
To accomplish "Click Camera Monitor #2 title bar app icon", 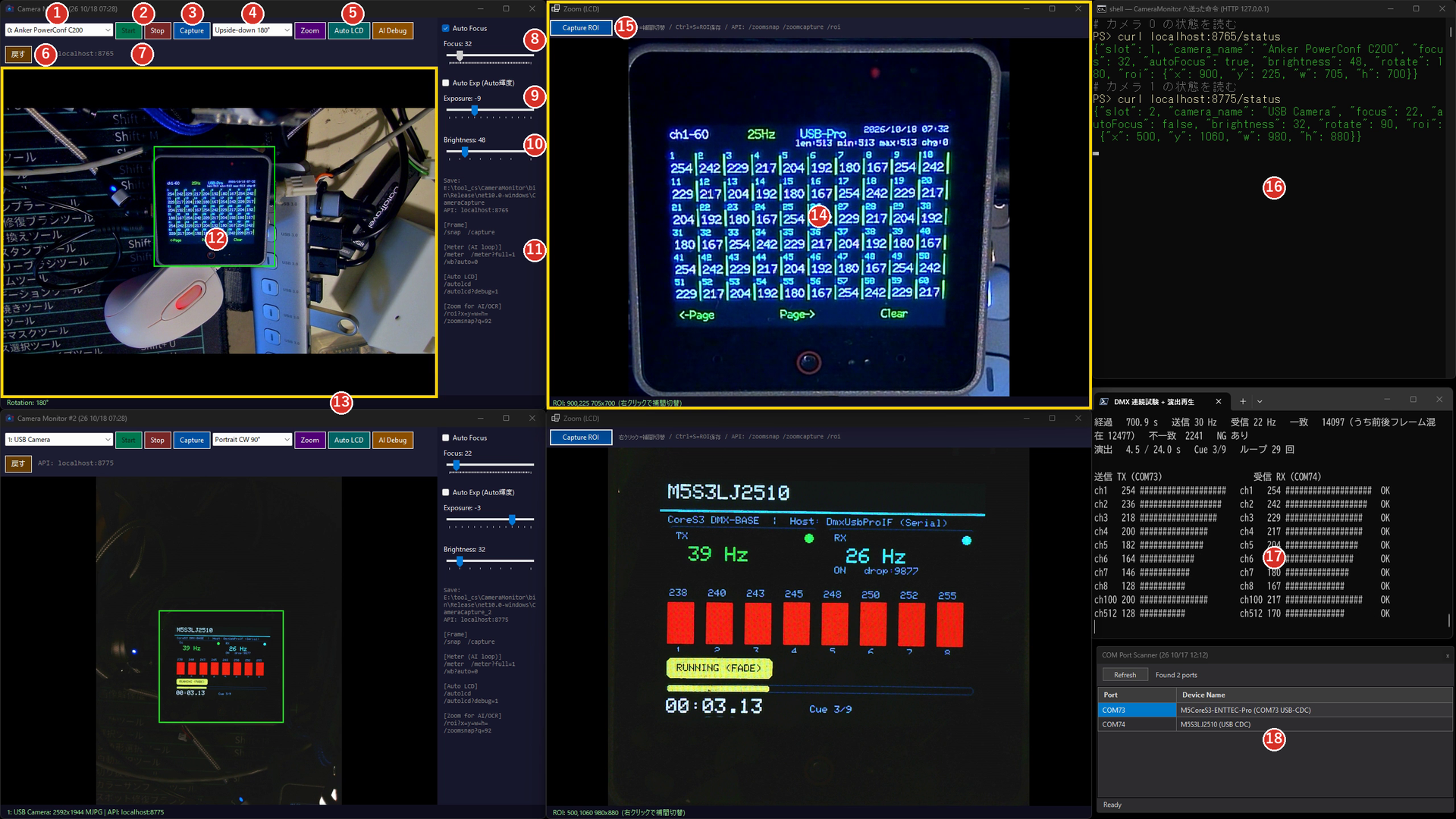I will [10, 418].
